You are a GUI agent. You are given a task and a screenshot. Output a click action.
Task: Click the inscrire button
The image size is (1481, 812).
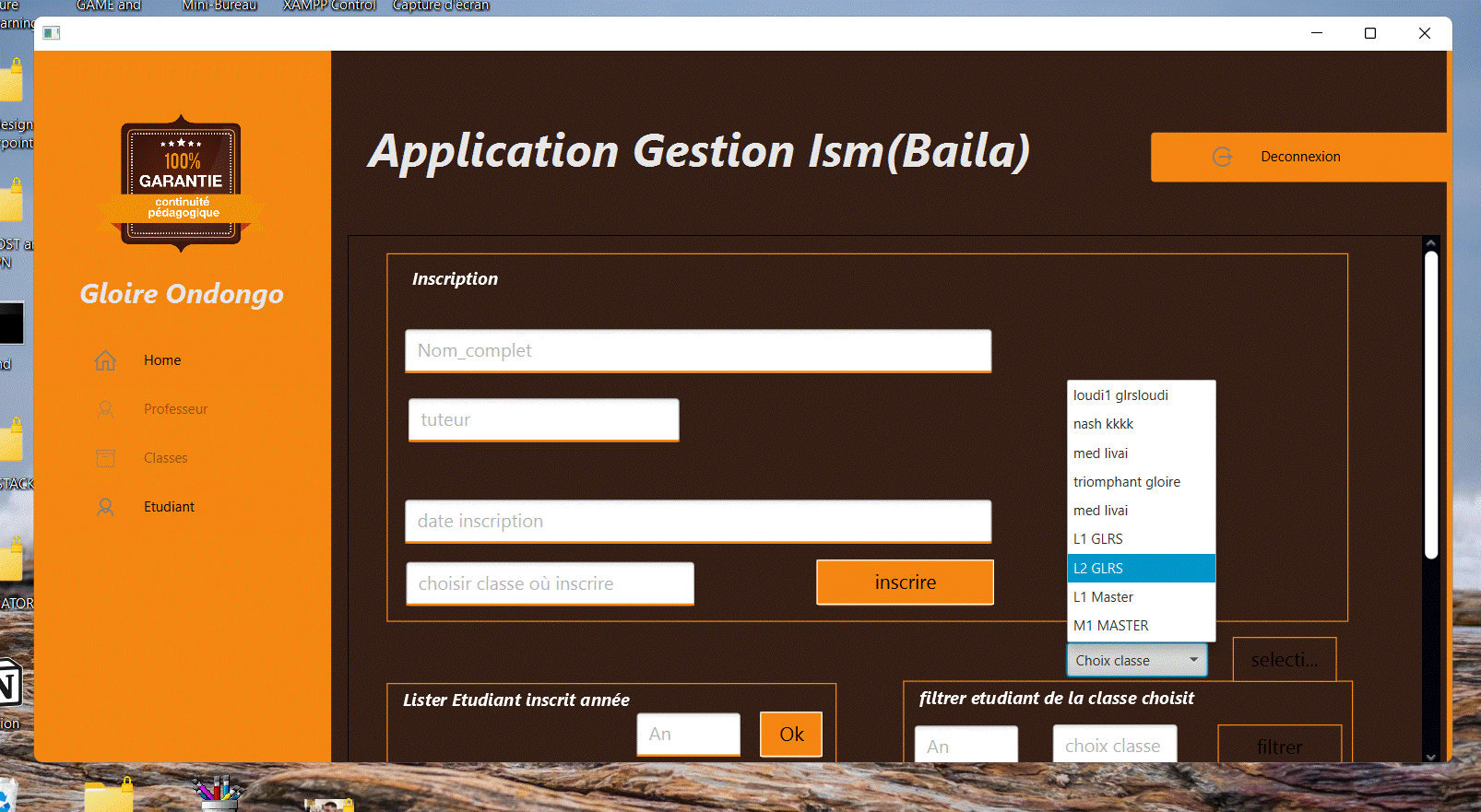(x=905, y=583)
